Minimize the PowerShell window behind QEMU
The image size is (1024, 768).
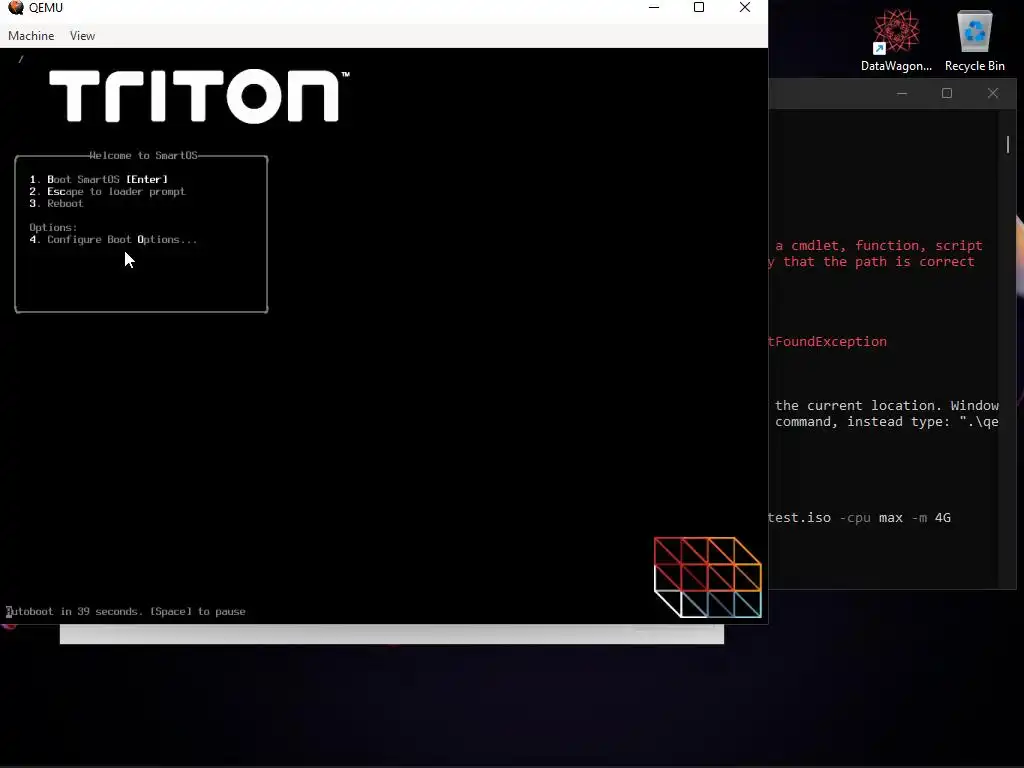coord(902,93)
